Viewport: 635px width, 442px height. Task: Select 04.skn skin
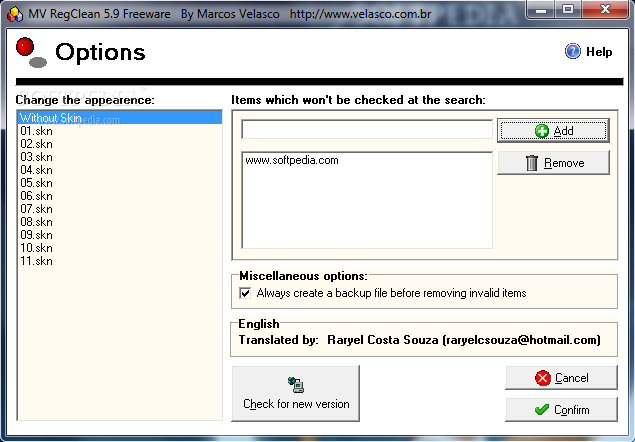tap(120, 170)
